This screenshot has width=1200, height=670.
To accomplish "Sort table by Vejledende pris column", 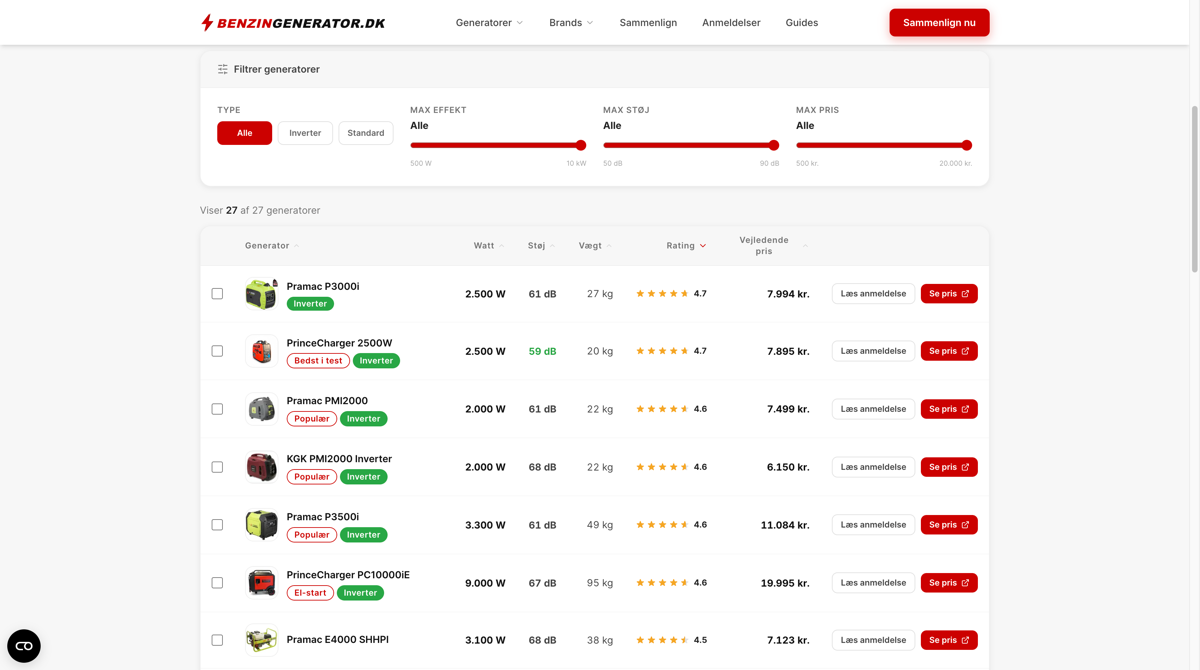I will coord(772,246).
